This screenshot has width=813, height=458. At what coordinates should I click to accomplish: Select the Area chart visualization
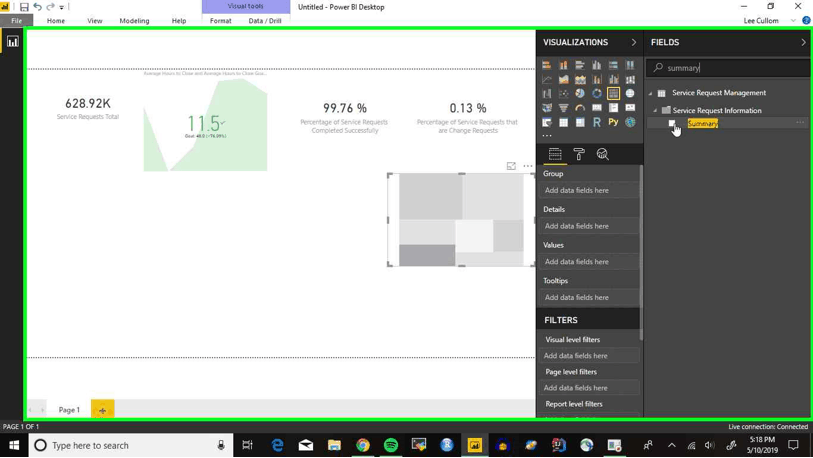click(563, 79)
